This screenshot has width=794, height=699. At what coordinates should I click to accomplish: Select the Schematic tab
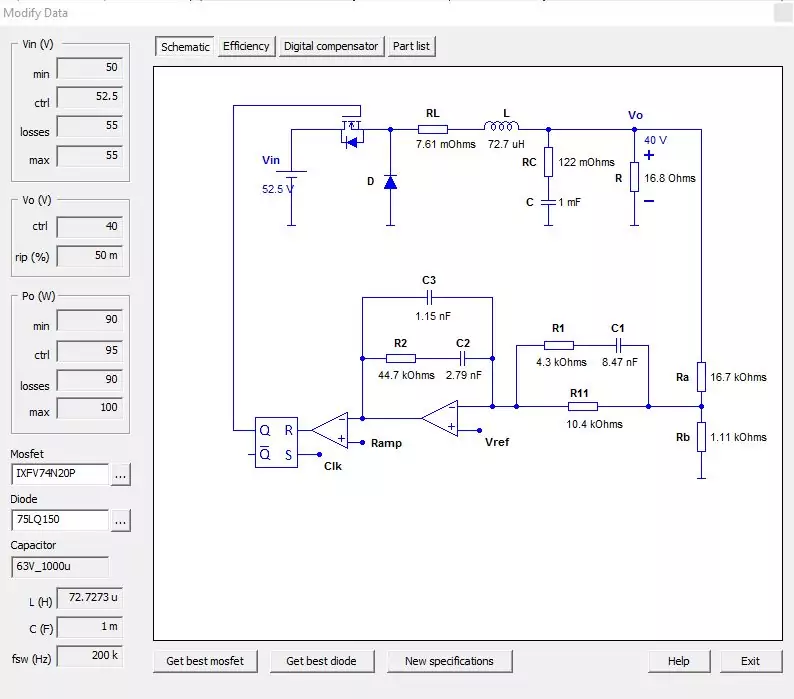[x=185, y=47]
